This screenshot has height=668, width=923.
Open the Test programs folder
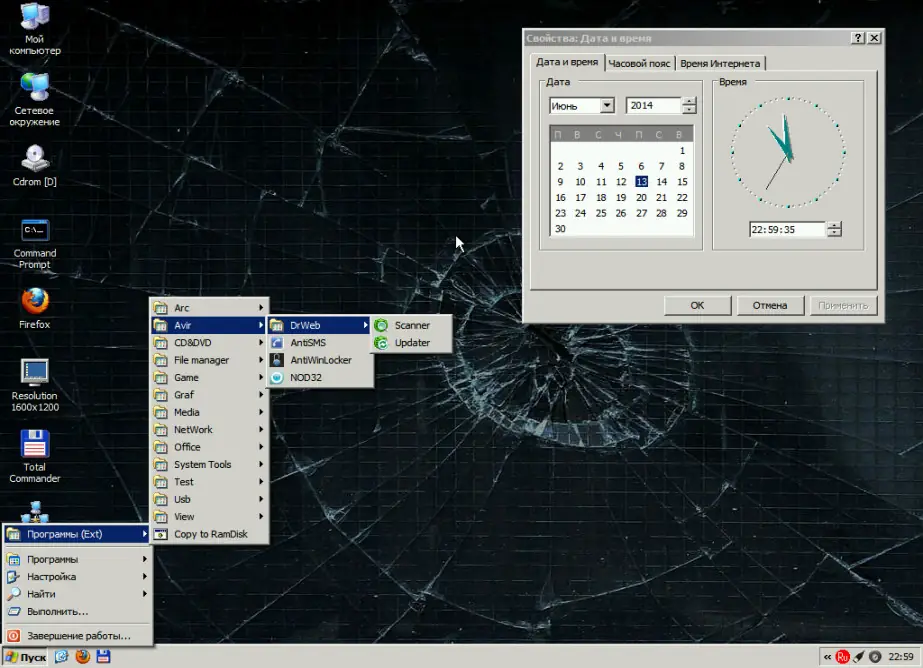(210, 481)
